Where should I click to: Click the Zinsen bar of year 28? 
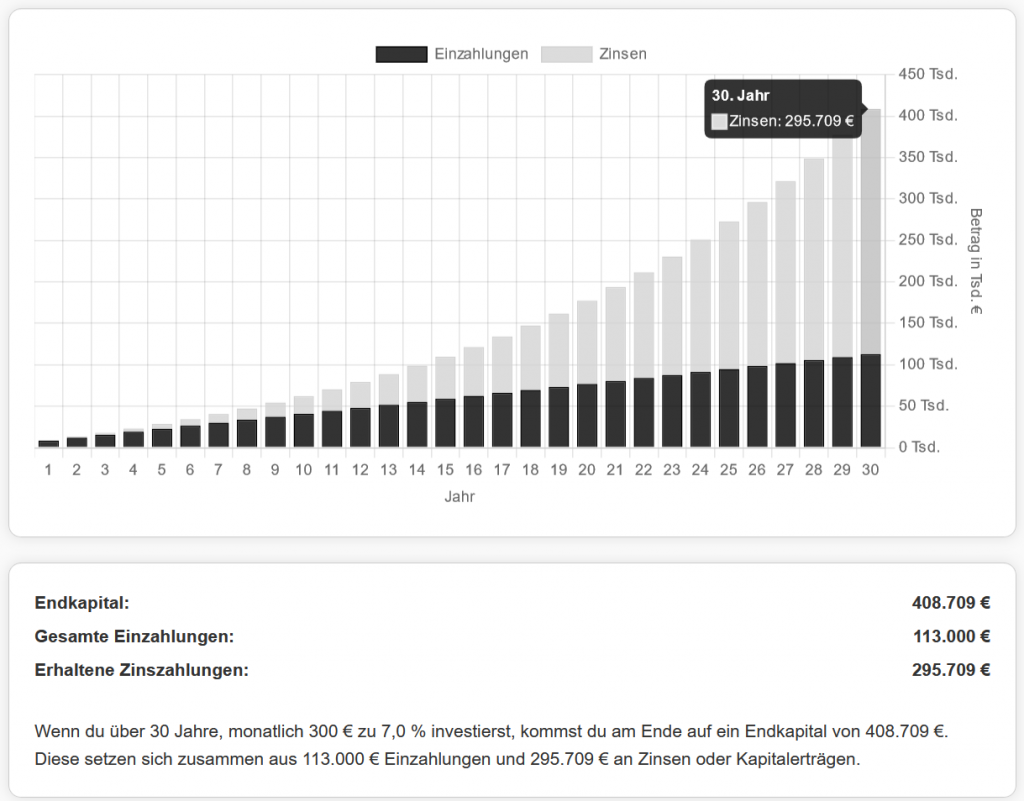coord(814,259)
